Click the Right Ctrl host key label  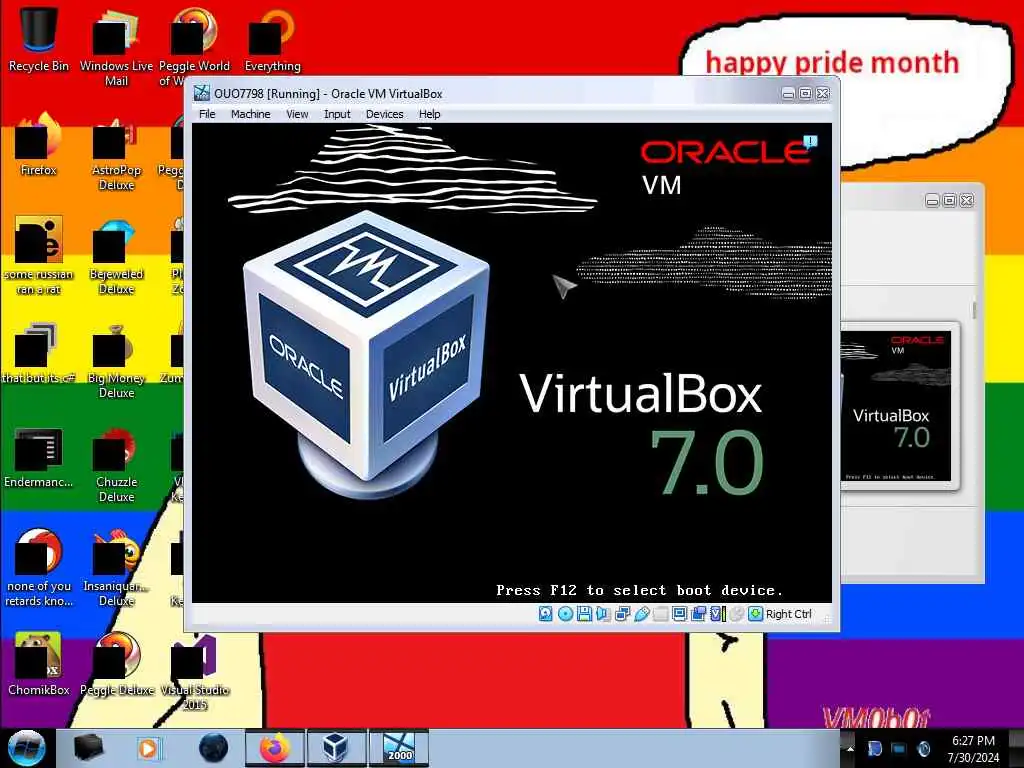pos(789,614)
